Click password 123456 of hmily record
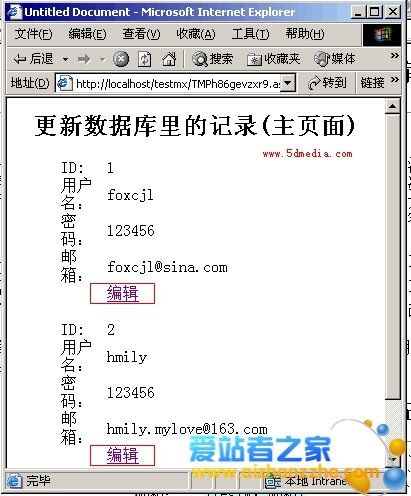 (130, 393)
